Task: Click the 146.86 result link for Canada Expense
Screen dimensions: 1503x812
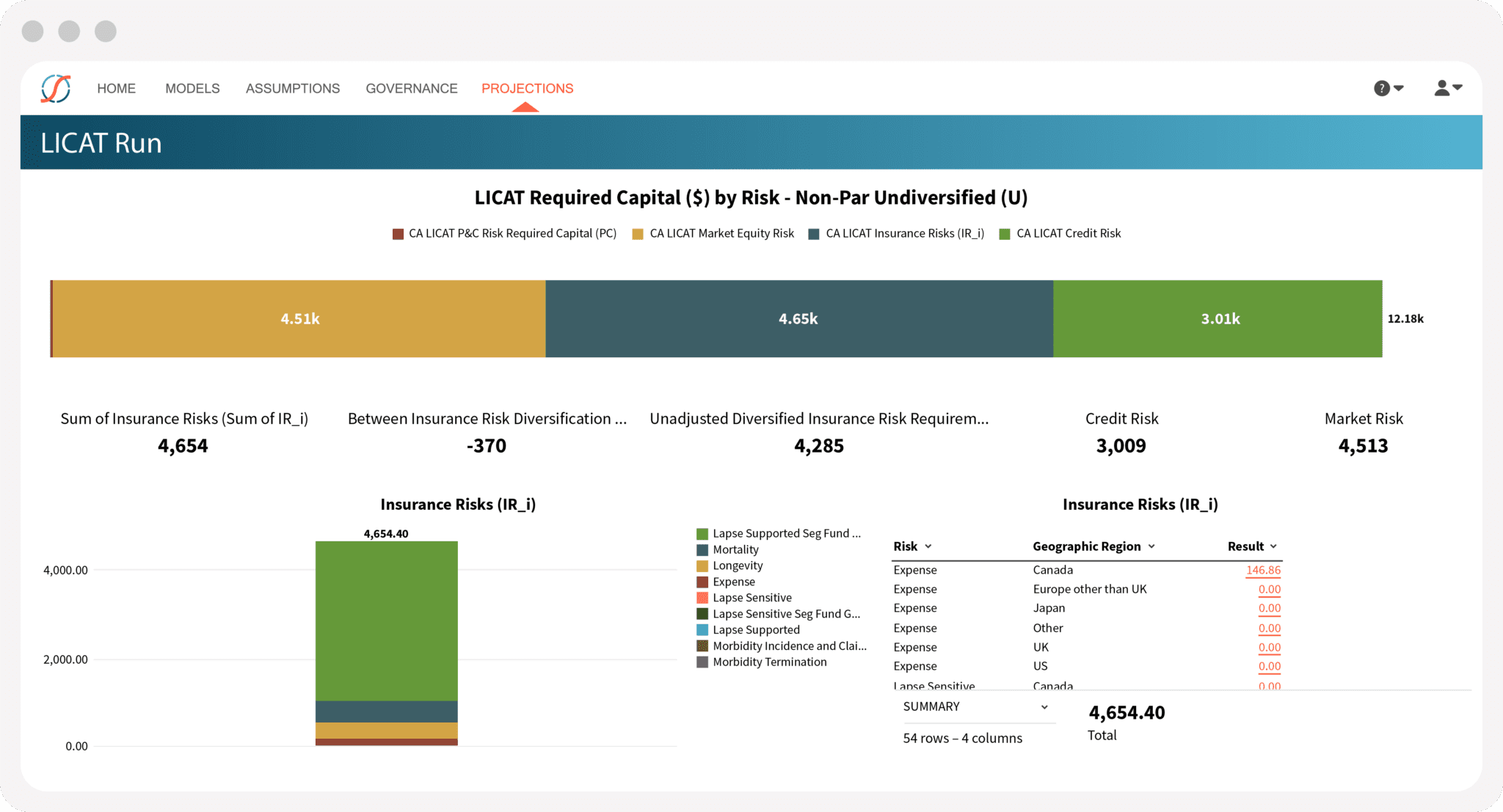Action: pos(1263,570)
